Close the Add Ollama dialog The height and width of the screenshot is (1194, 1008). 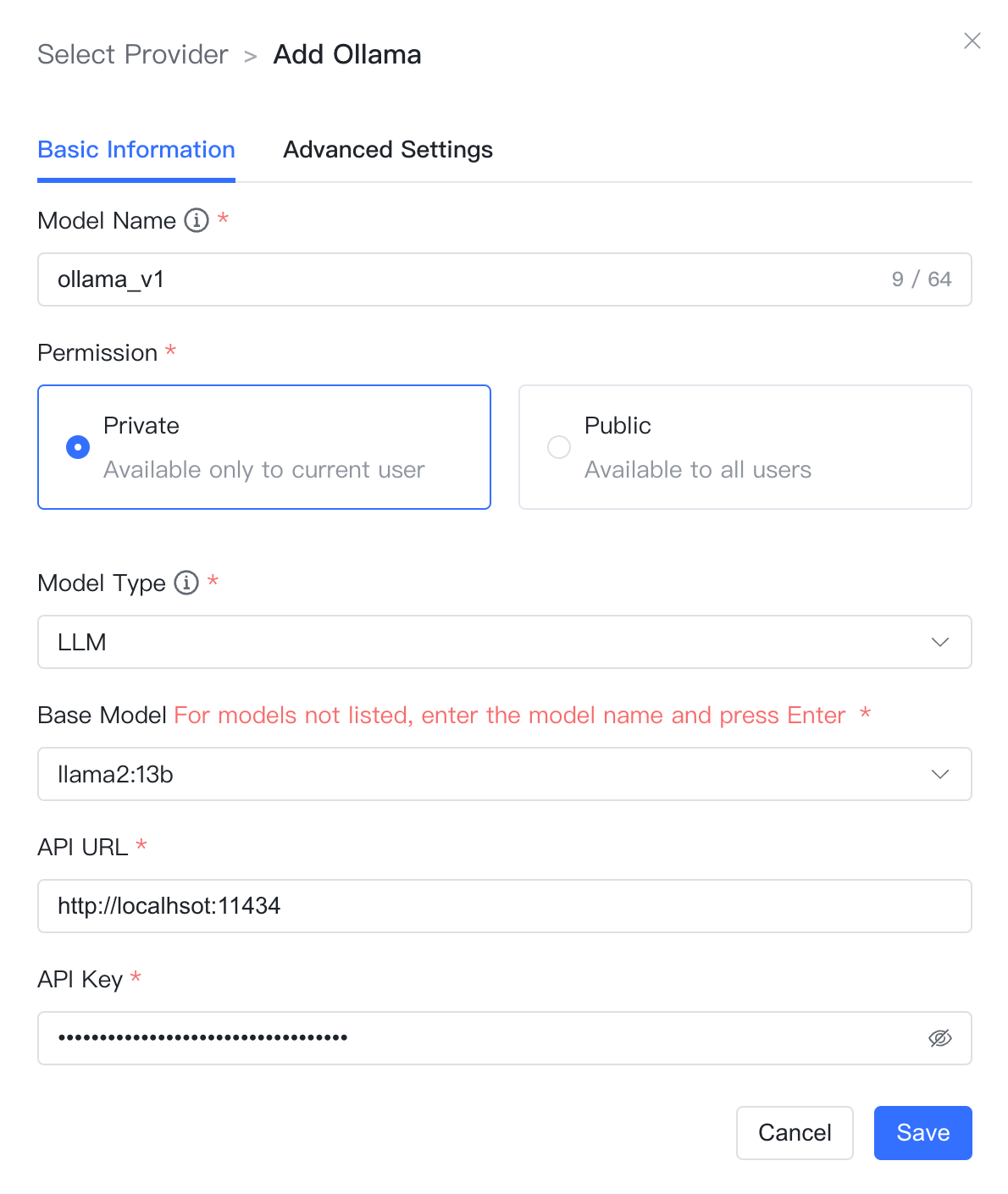(x=972, y=41)
